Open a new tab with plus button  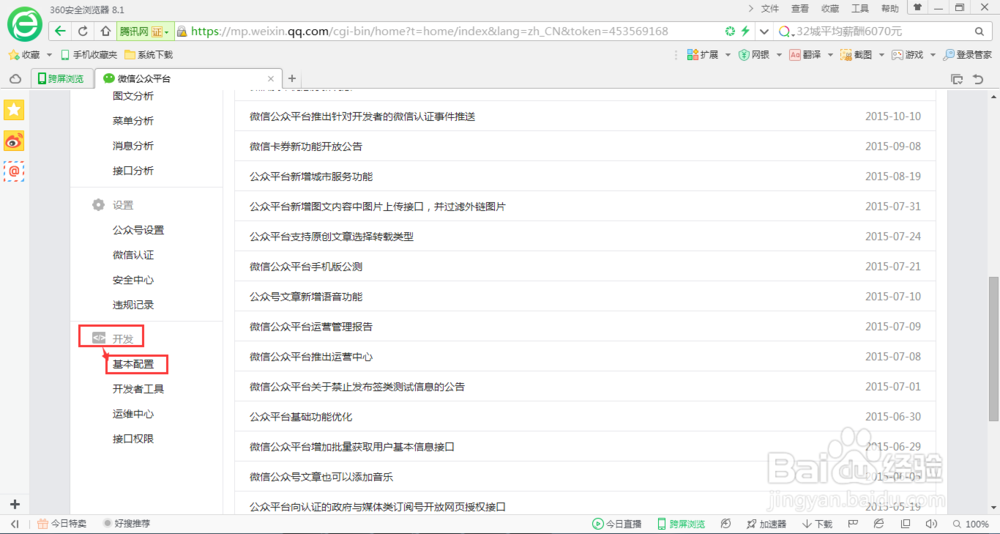[x=291, y=78]
